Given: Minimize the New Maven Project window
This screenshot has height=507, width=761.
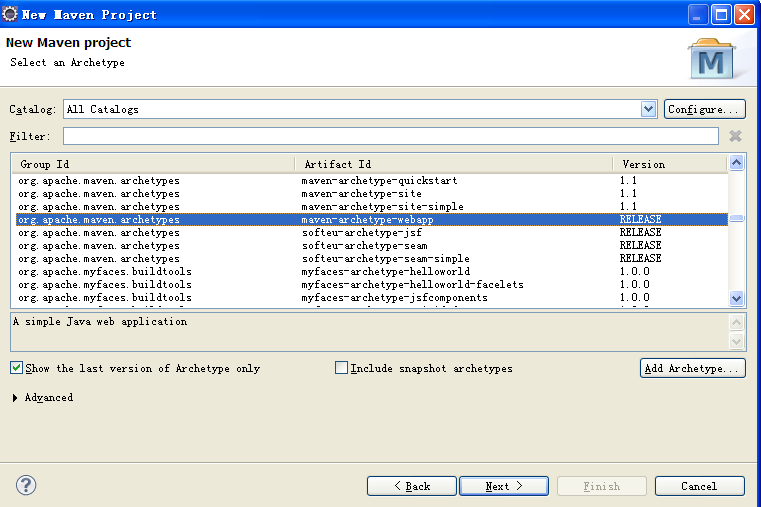Looking at the screenshot, I should click(698, 15).
